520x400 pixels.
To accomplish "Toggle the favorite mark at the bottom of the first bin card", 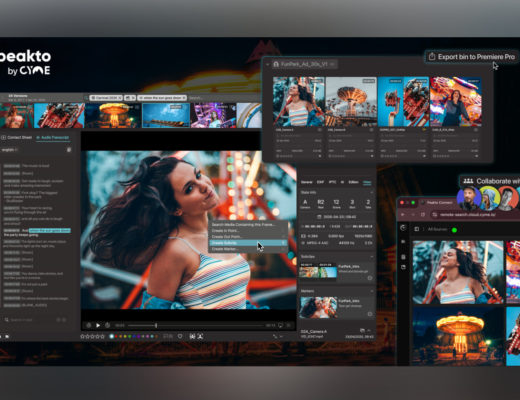I will (x=320, y=156).
